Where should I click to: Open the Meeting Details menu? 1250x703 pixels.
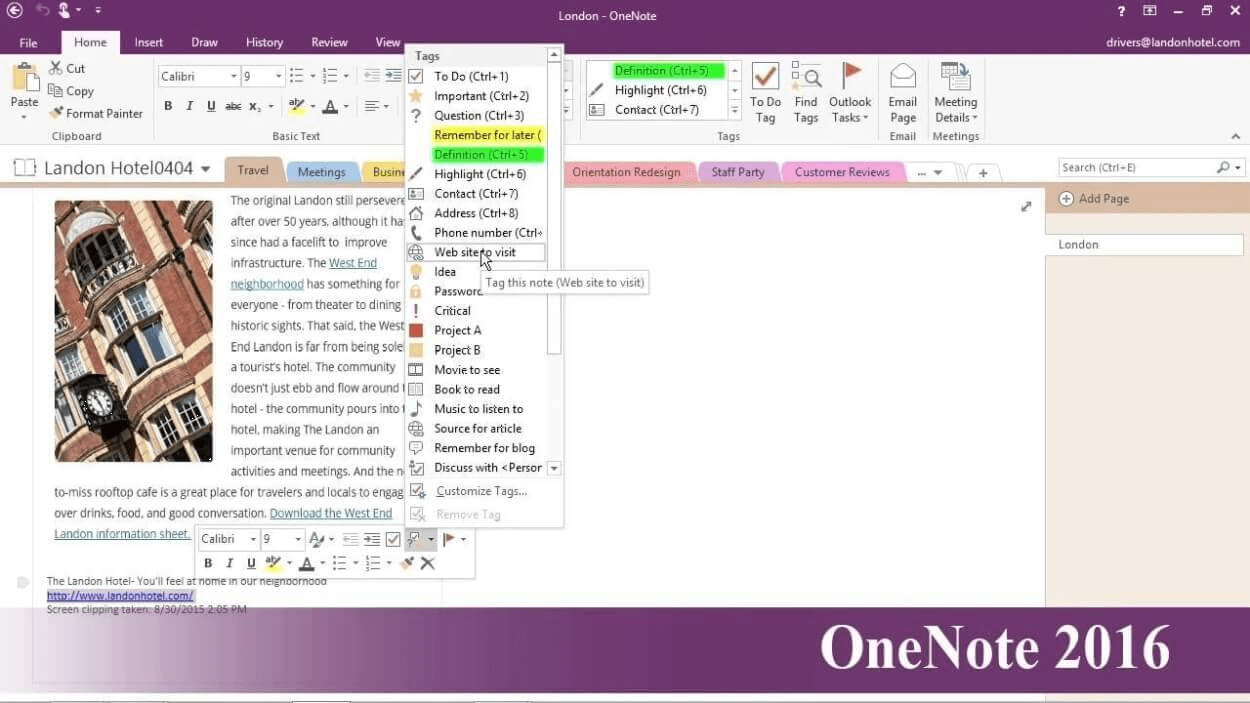956,93
